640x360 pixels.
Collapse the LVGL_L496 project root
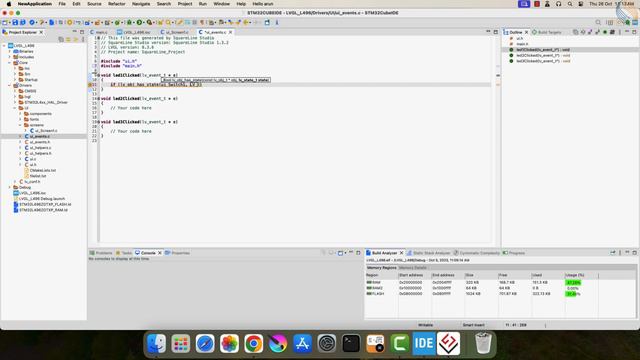tap(4, 46)
